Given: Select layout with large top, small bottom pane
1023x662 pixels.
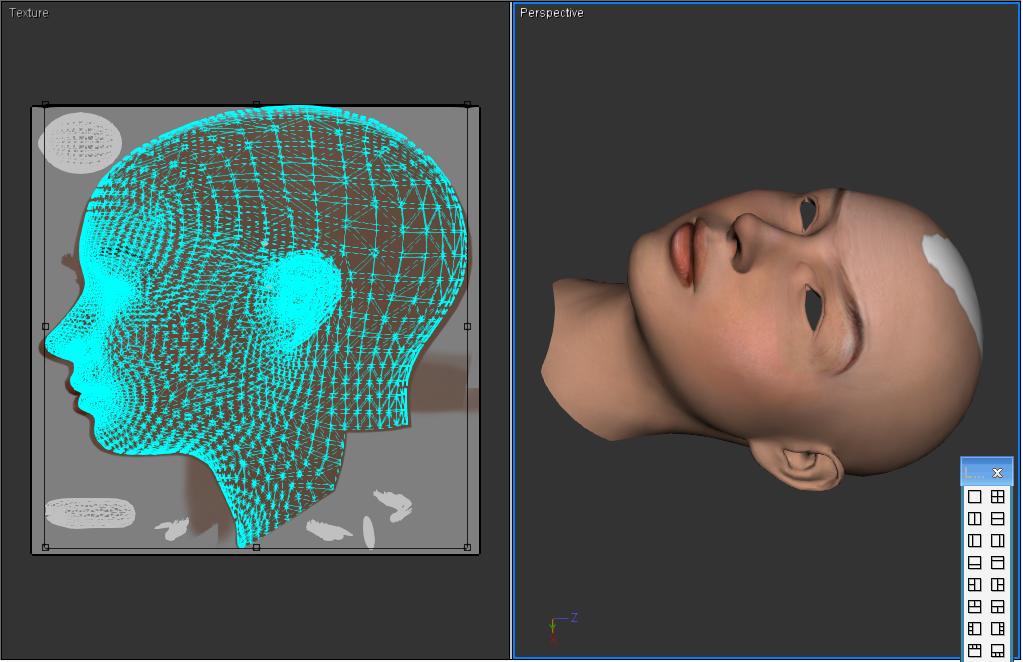Looking at the screenshot, I should (x=975, y=562).
